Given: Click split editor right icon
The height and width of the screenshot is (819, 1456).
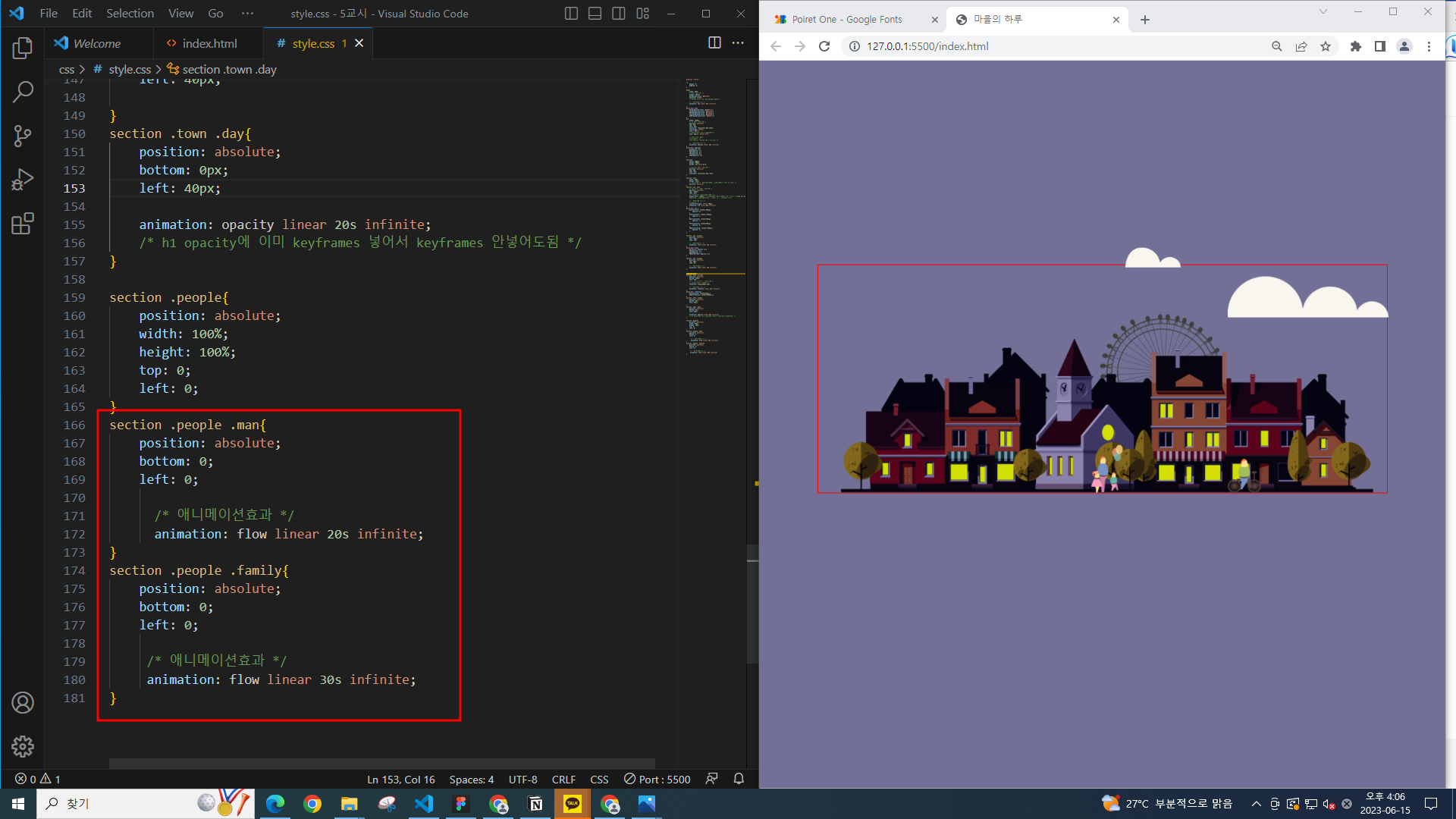Looking at the screenshot, I should [x=714, y=43].
